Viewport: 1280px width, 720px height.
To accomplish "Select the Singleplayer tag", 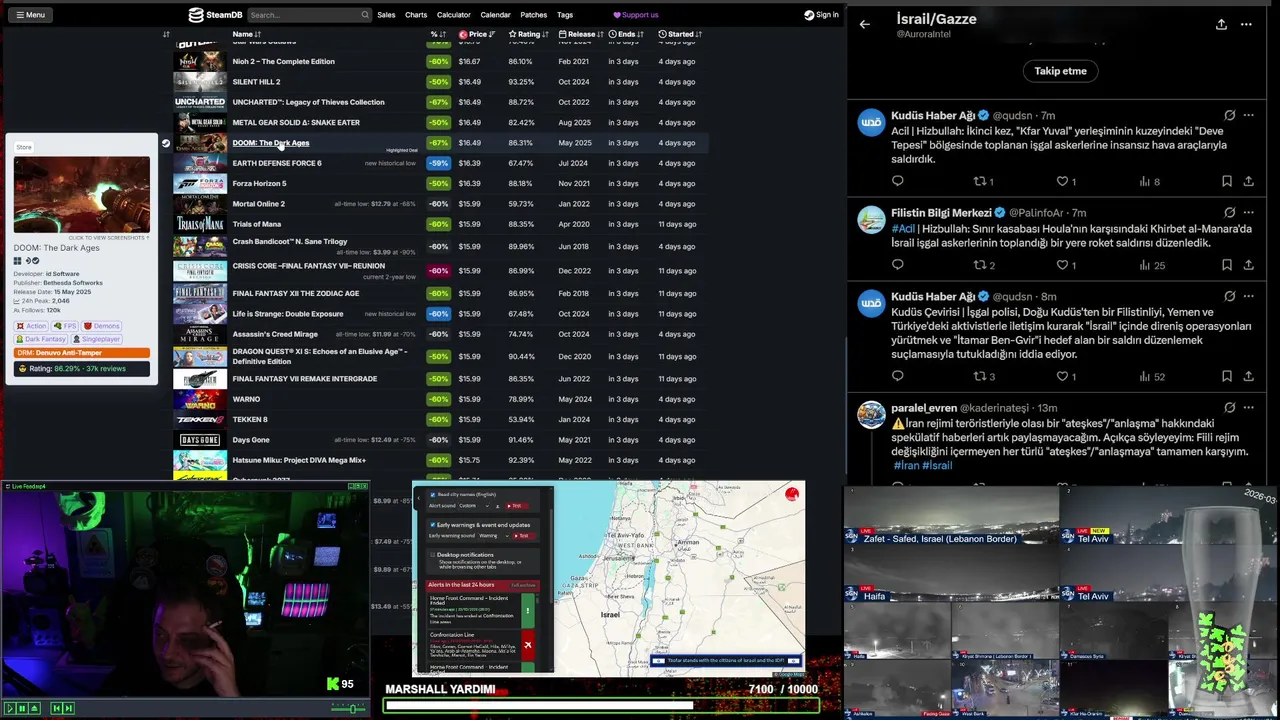I will click(x=97, y=339).
